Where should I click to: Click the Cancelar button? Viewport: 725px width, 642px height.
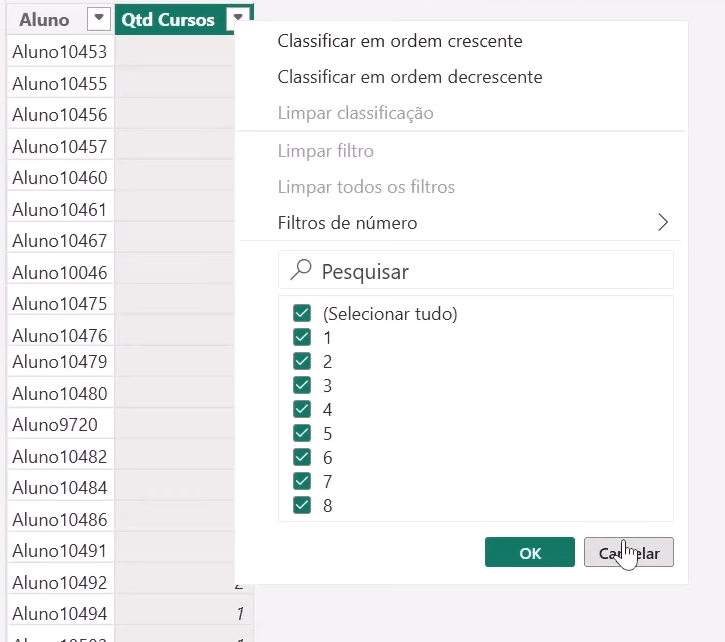point(629,552)
